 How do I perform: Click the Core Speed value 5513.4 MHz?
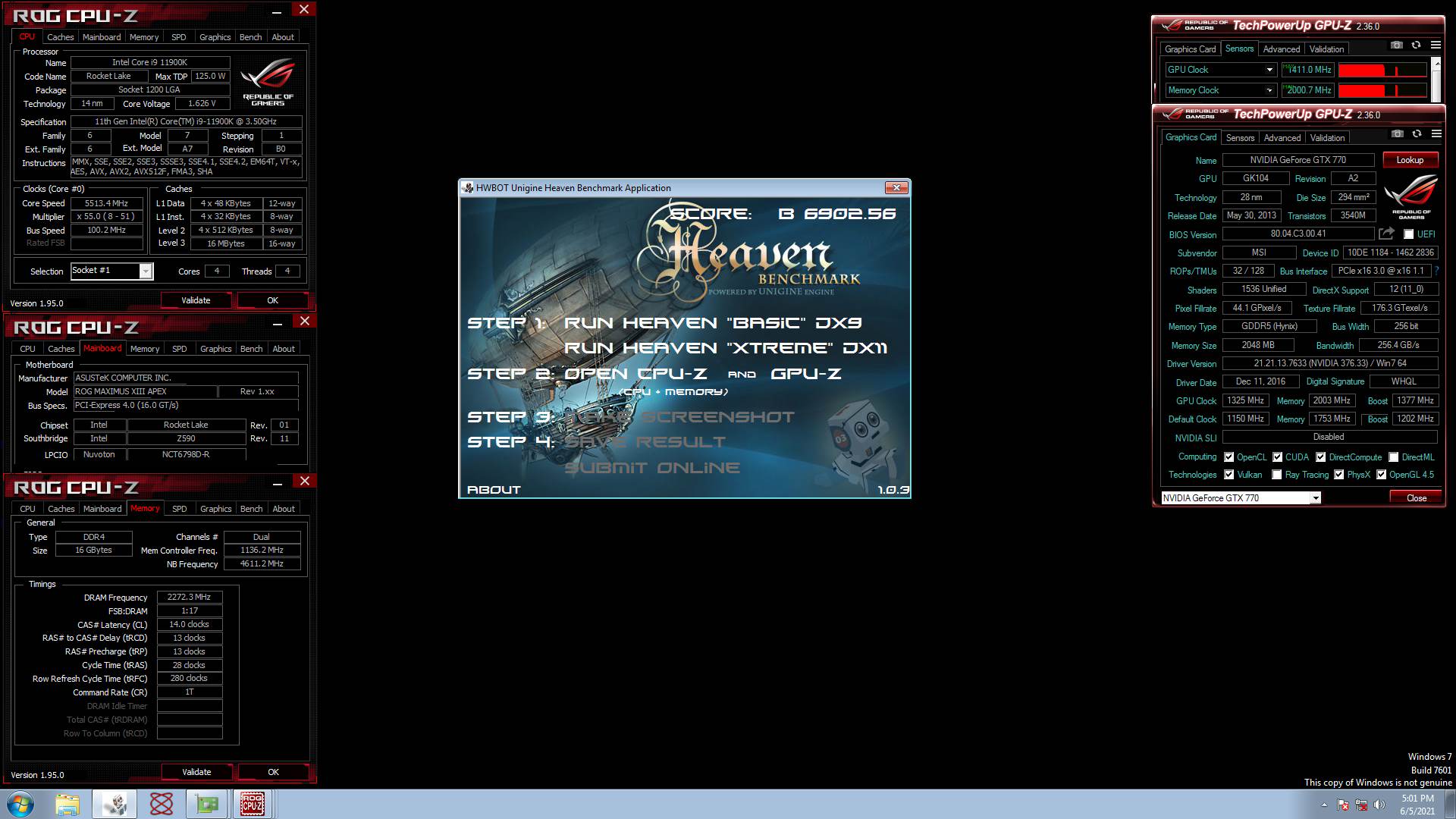coord(106,203)
